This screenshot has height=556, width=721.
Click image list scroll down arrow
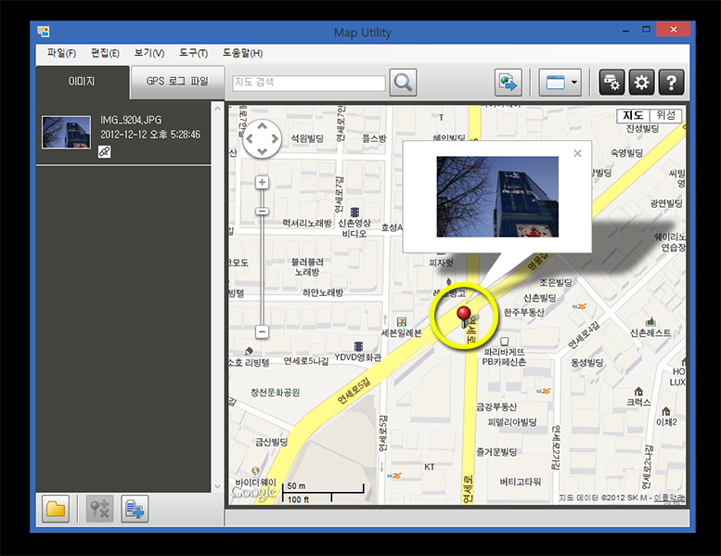coord(217,486)
